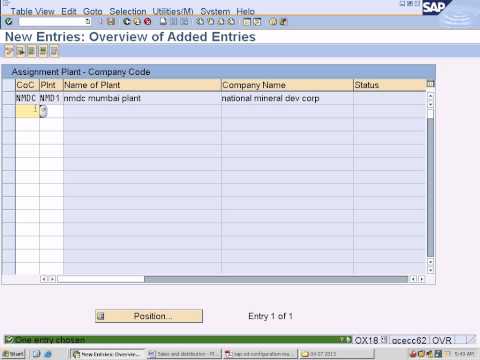The image size is (480, 360).
Task: Click the Name of Plant column header
Action: pos(142,85)
